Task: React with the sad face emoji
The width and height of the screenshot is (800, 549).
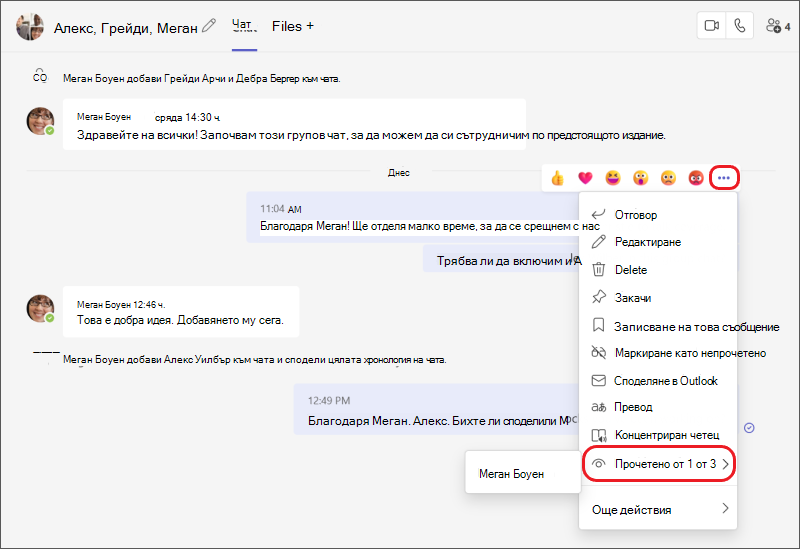Action: click(668, 178)
